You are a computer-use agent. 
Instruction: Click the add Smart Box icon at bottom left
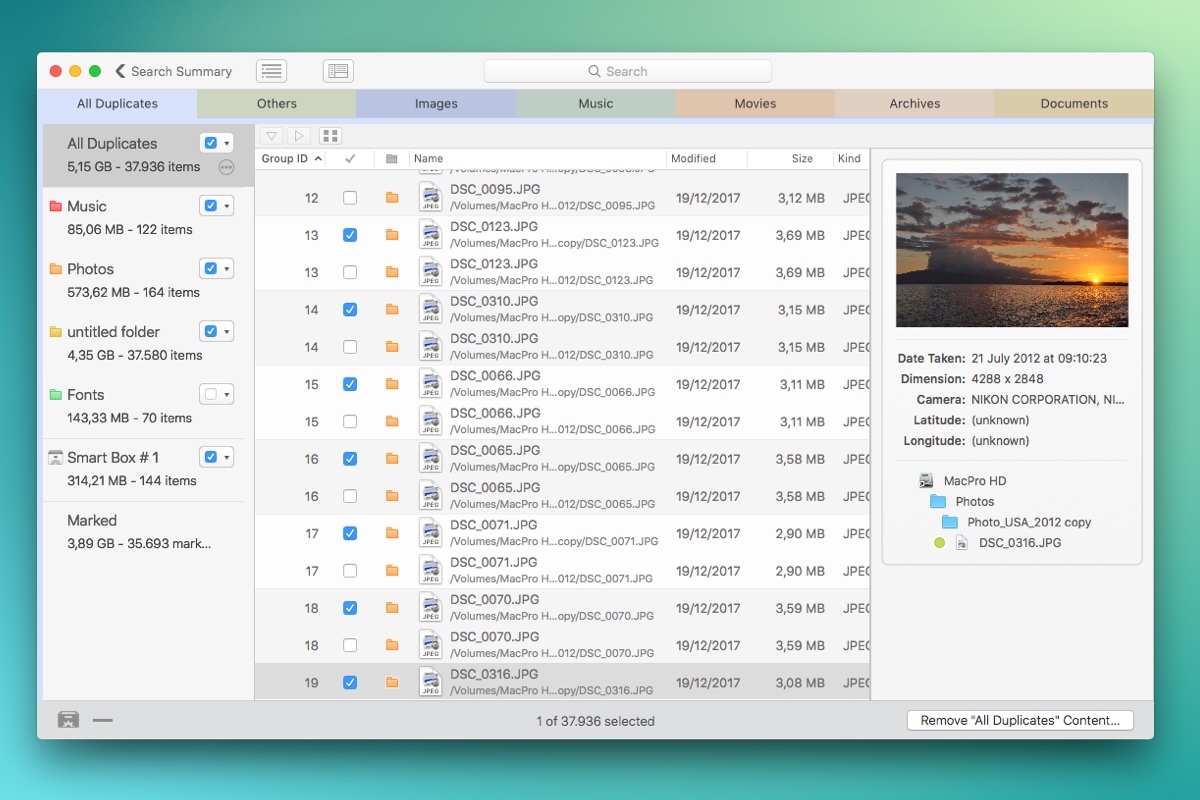click(x=68, y=719)
